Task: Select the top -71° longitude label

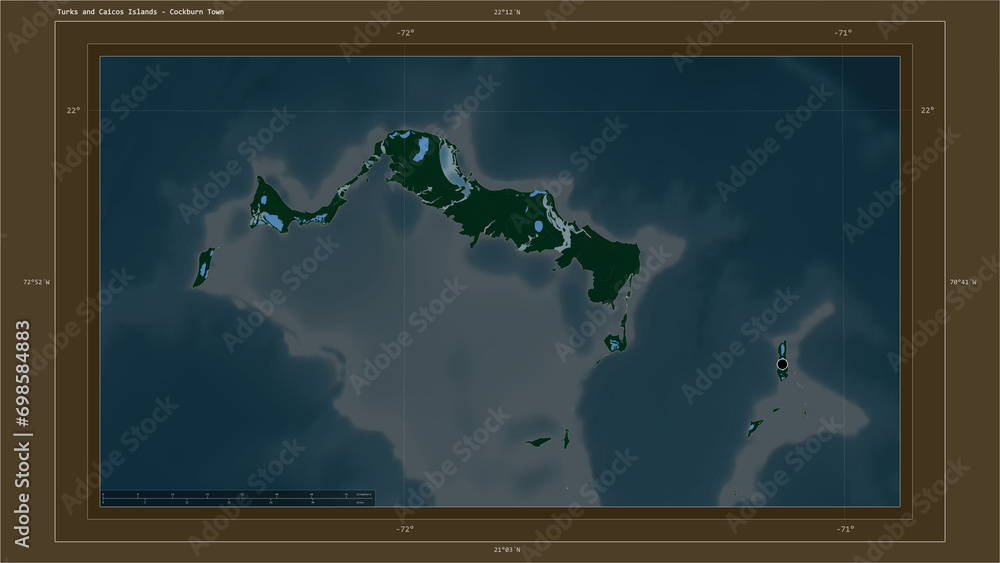Action: (842, 33)
